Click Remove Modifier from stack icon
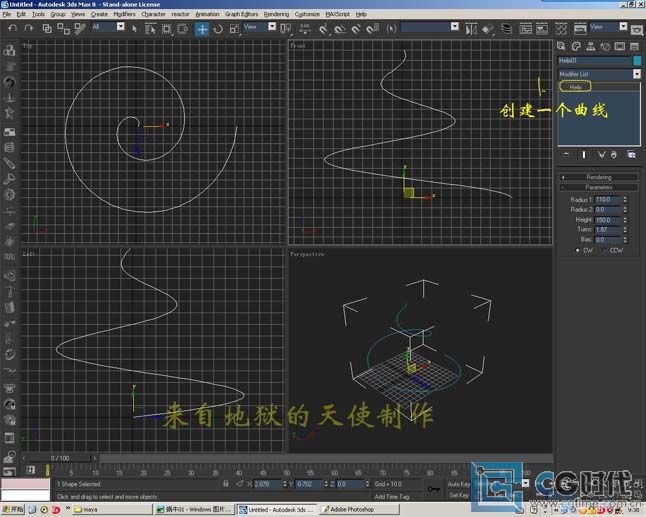 [614, 154]
